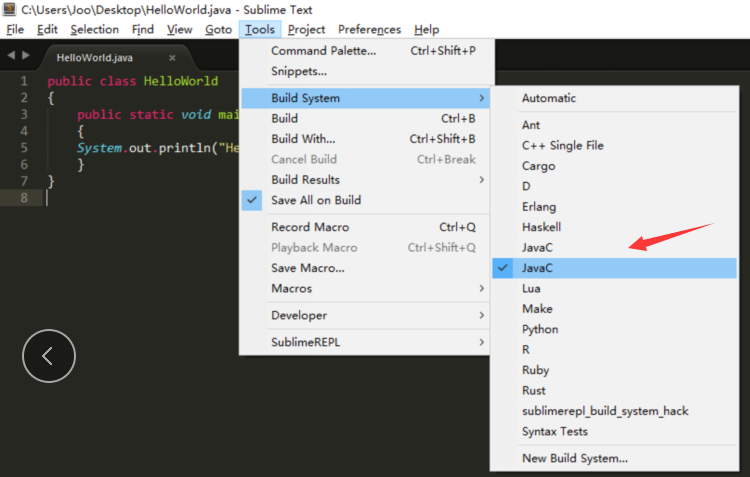Open the Edit menu
Screen dimensions: 750x477
coord(47,30)
